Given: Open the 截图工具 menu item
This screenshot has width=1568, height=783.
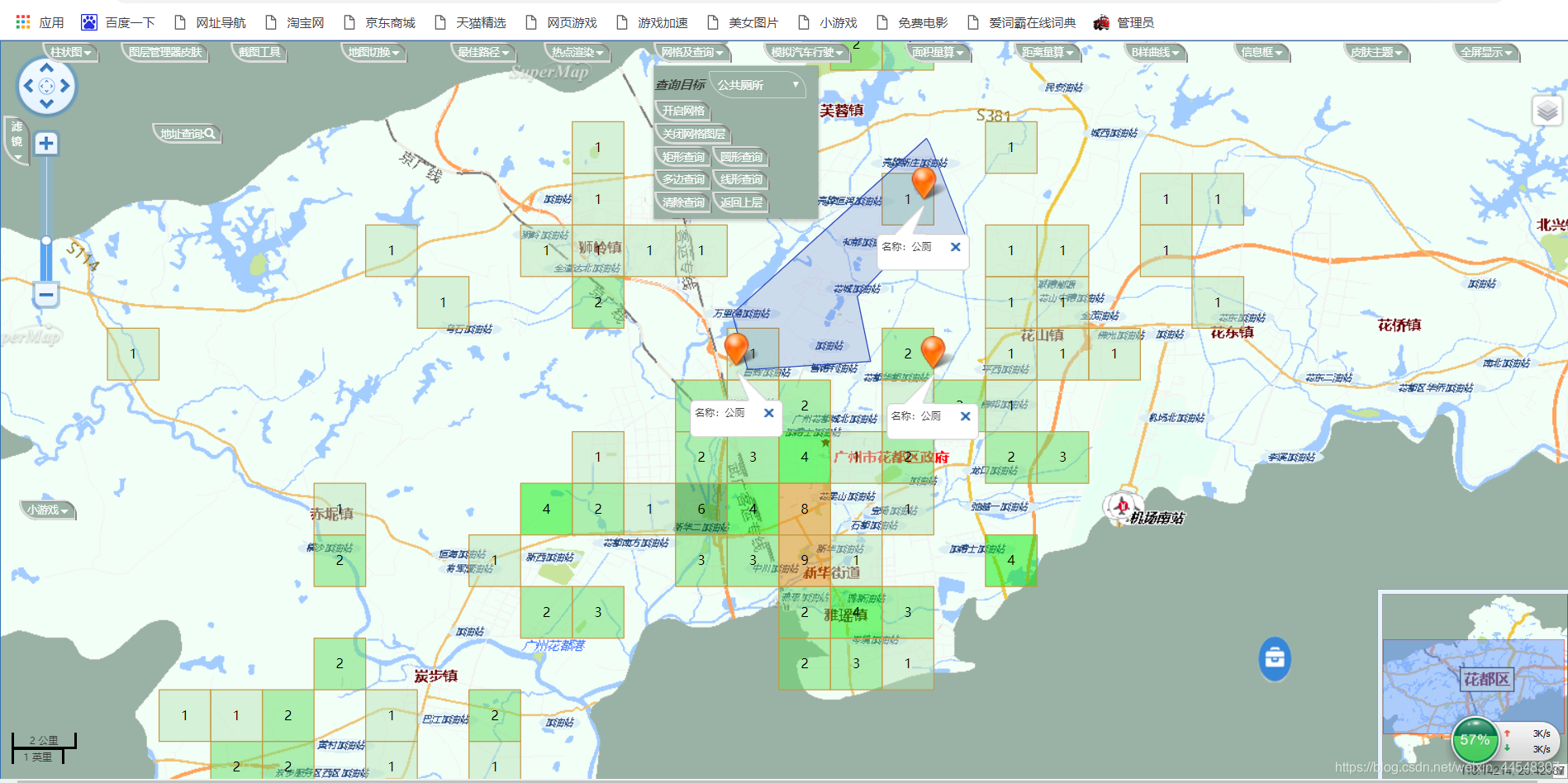Looking at the screenshot, I should tap(259, 52).
